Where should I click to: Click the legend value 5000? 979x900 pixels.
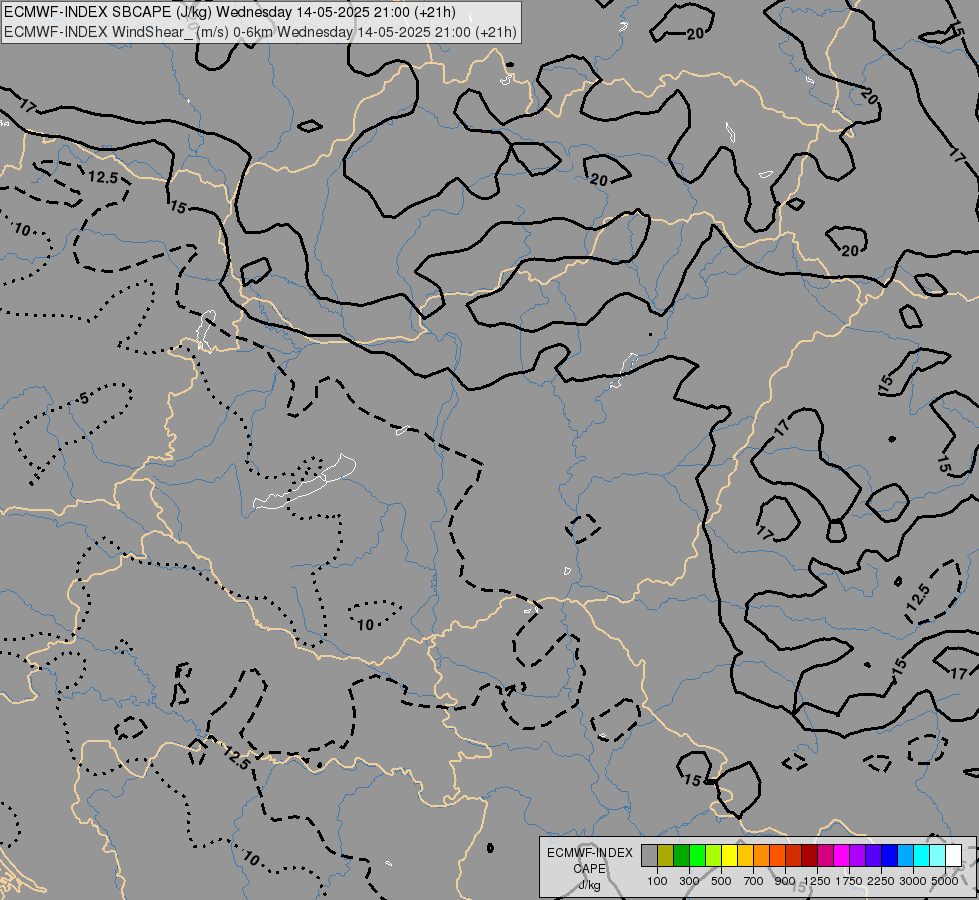pos(945,881)
